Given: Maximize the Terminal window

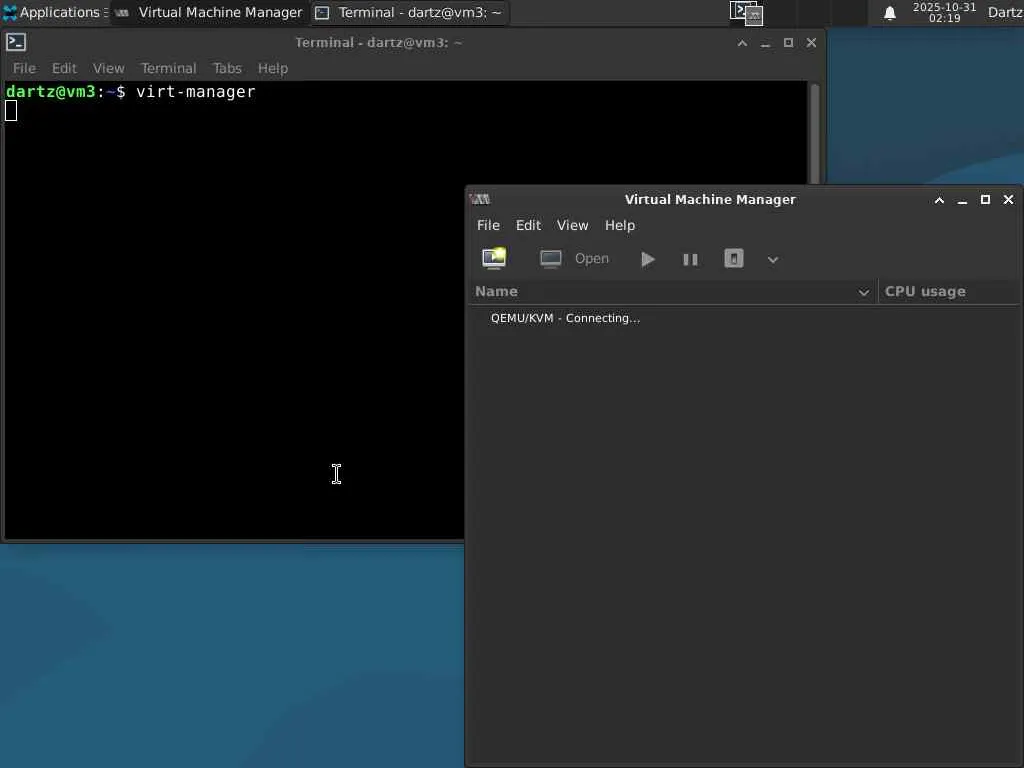Looking at the screenshot, I should pyautogui.click(x=788, y=43).
